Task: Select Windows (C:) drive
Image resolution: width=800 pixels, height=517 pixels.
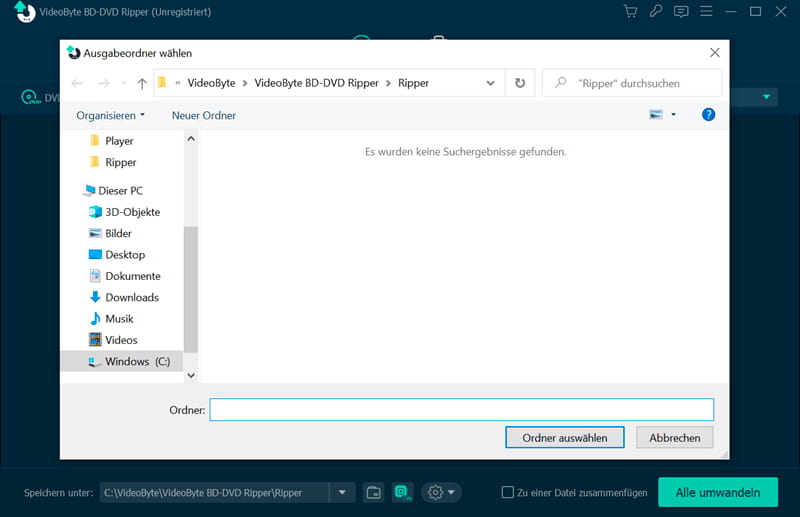Action: click(x=121, y=361)
